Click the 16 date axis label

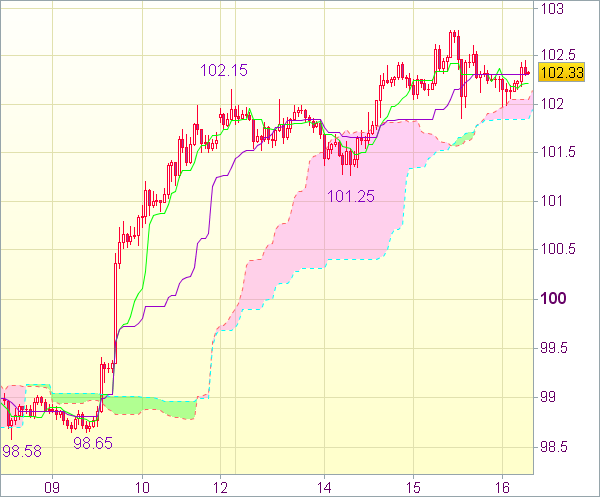coord(502,488)
